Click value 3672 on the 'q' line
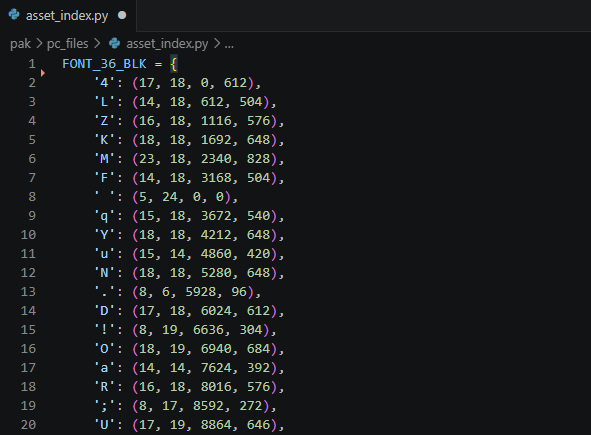 (x=216, y=216)
